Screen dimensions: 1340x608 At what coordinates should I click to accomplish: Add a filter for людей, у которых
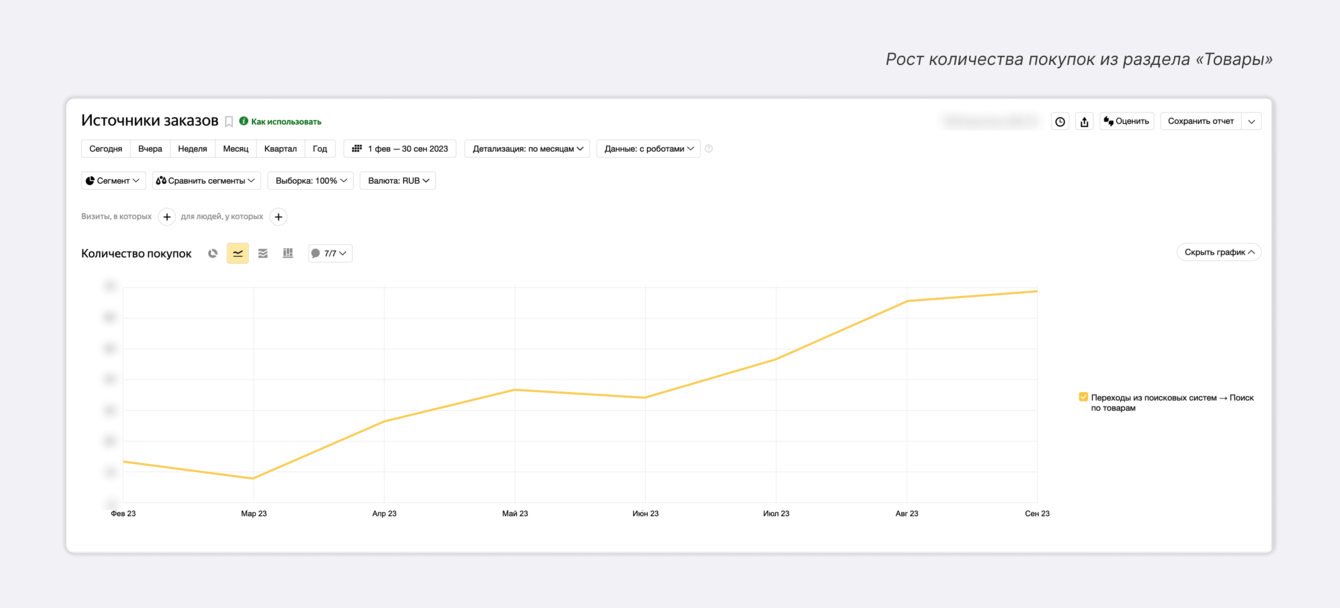point(279,217)
